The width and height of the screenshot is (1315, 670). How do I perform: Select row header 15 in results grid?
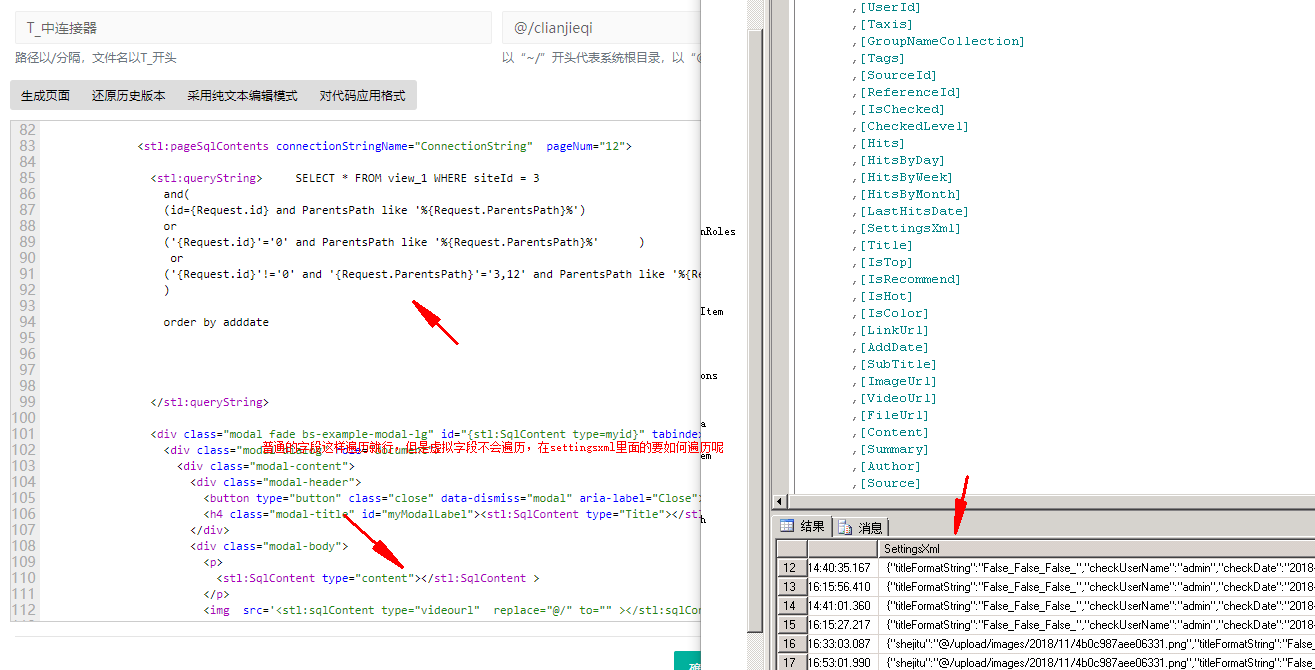pos(791,625)
